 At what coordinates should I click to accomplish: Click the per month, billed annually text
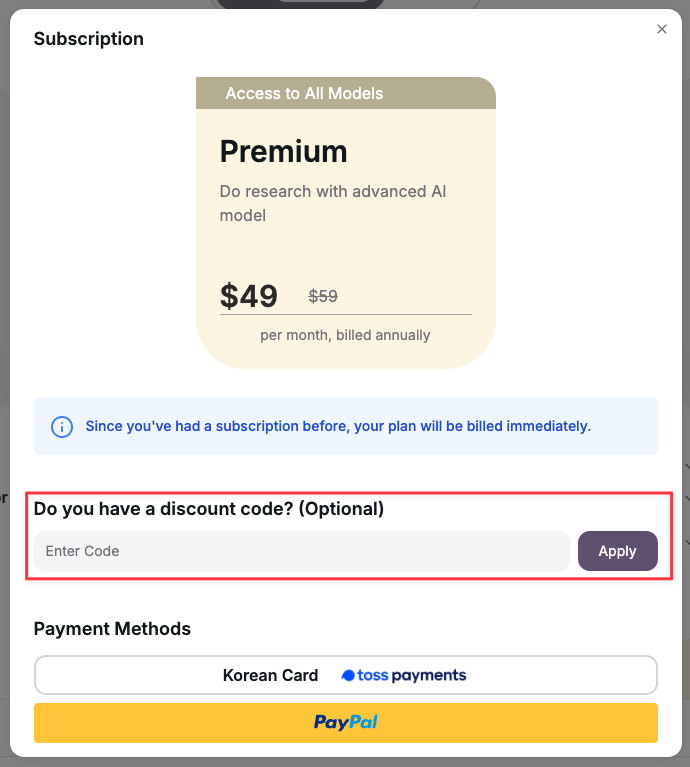(x=345, y=335)
